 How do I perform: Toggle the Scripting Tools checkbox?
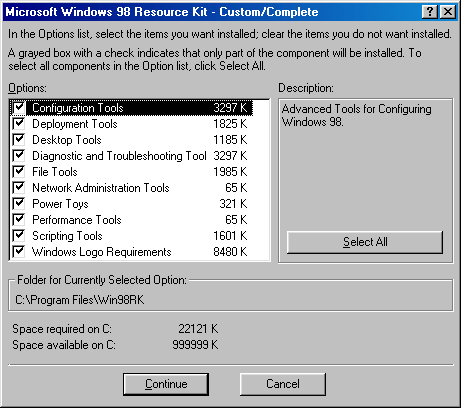pos(19,236)
